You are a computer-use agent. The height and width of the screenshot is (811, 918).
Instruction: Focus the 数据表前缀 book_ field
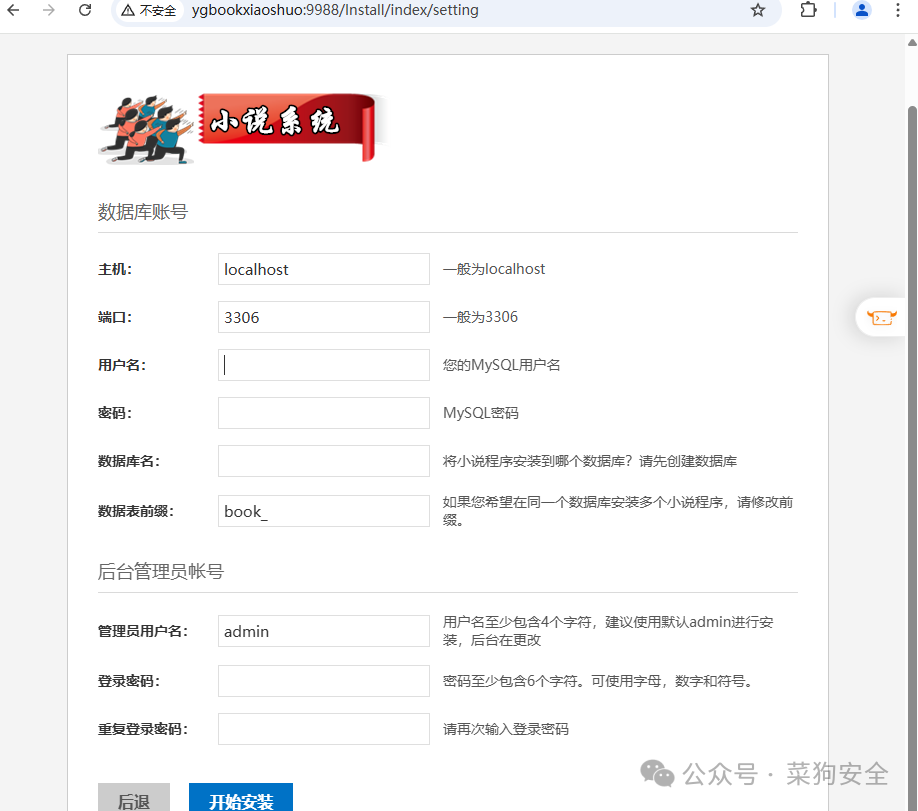(x=324, y=511)
